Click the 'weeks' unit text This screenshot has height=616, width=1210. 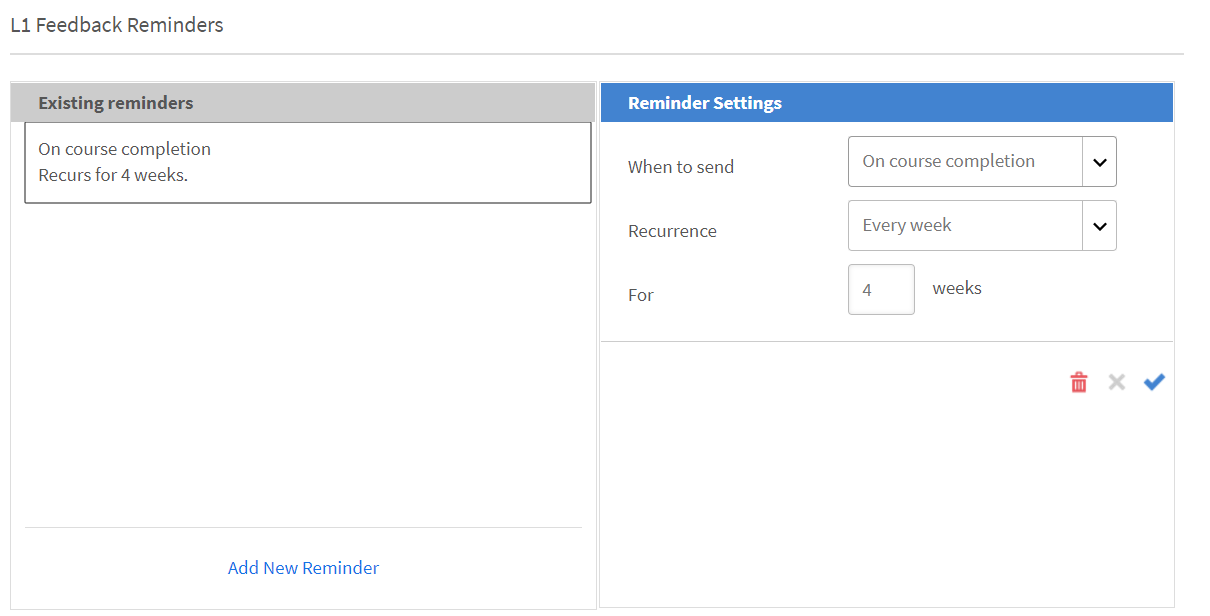pyautogui.click(x=957, y=288)
